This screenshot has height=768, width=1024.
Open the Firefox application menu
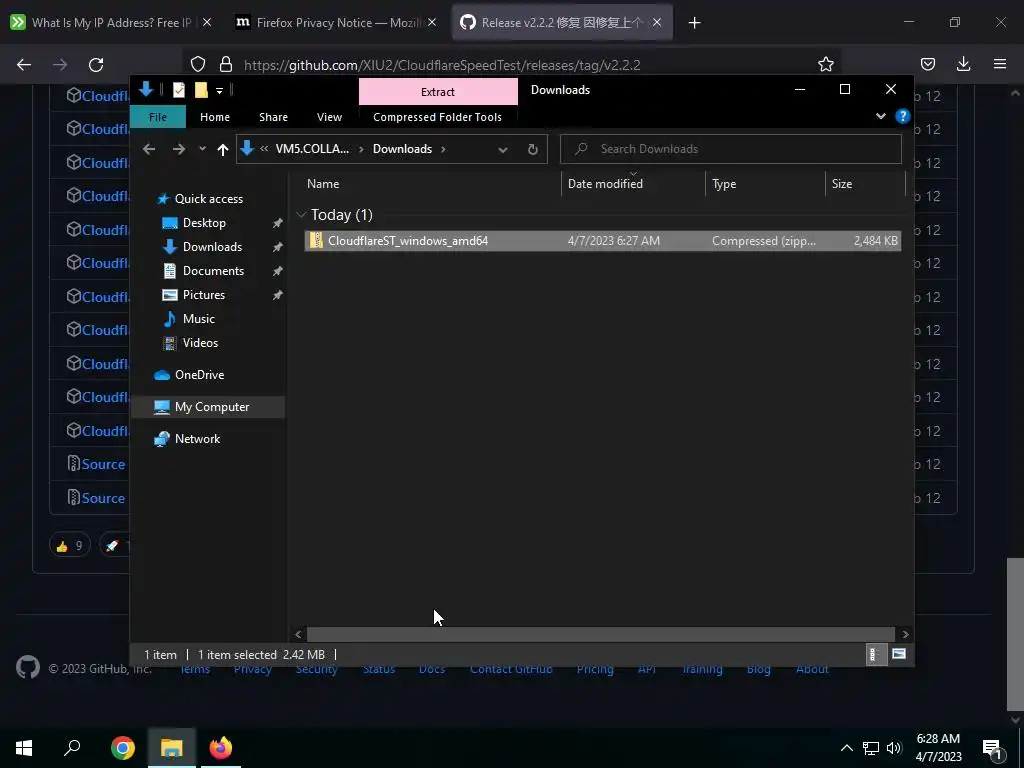[x=999, y=64]
